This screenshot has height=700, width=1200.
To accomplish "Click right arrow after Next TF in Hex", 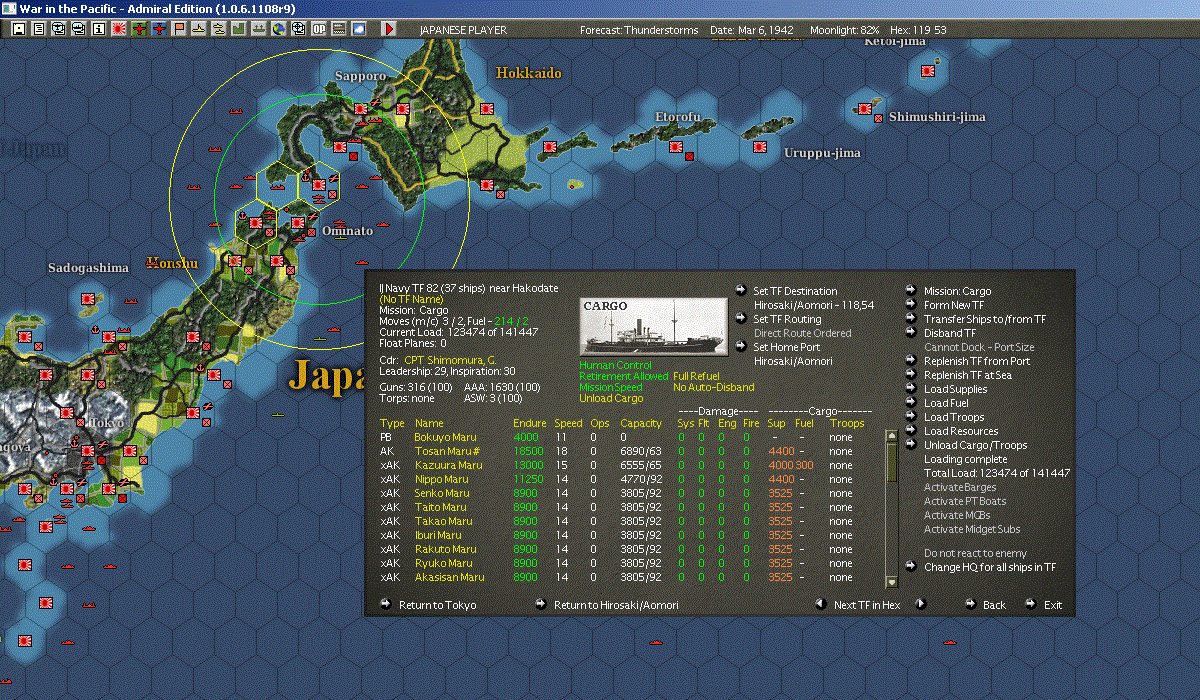I will click(x=921, y=604).
